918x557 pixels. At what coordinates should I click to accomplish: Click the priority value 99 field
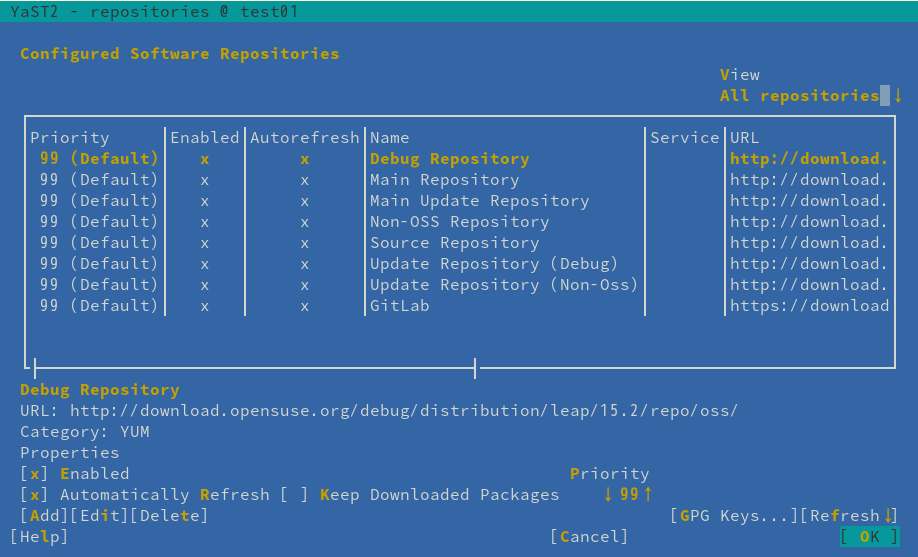629,494
